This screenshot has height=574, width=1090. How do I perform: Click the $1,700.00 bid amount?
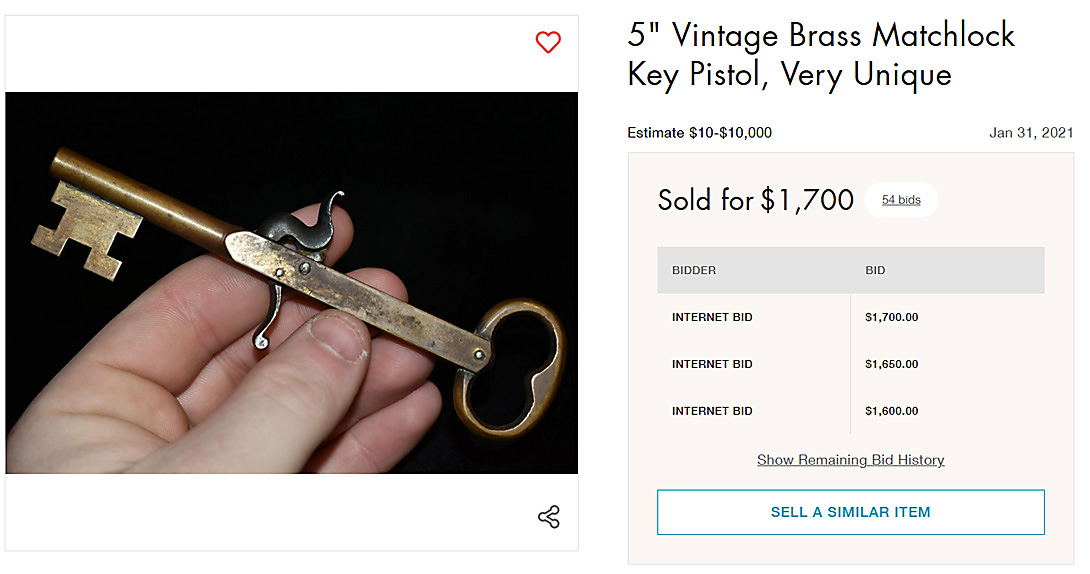click(x=891, y=317)
